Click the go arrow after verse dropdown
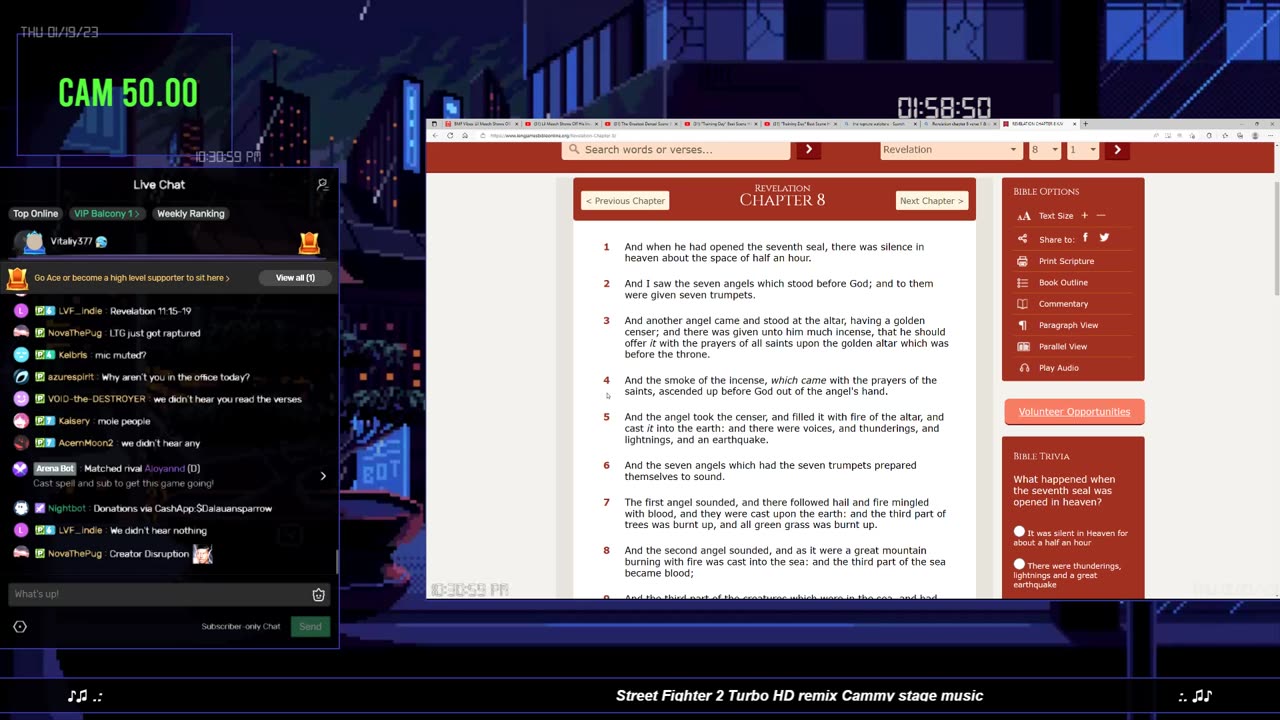 click(1117, 150)
